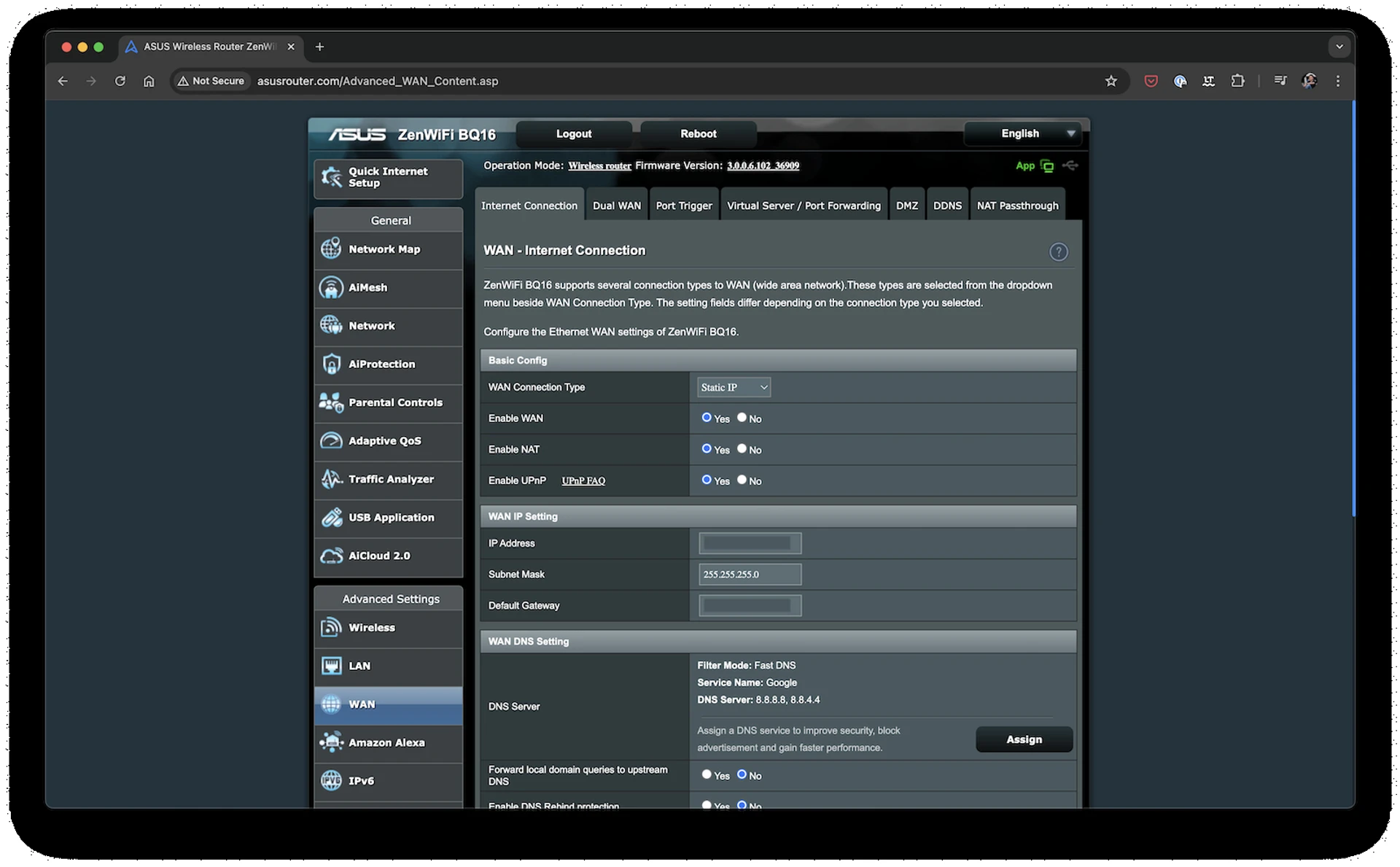1400x867 pixels.
Task: Click the Default Gateway input field
Action: [750, 605]
